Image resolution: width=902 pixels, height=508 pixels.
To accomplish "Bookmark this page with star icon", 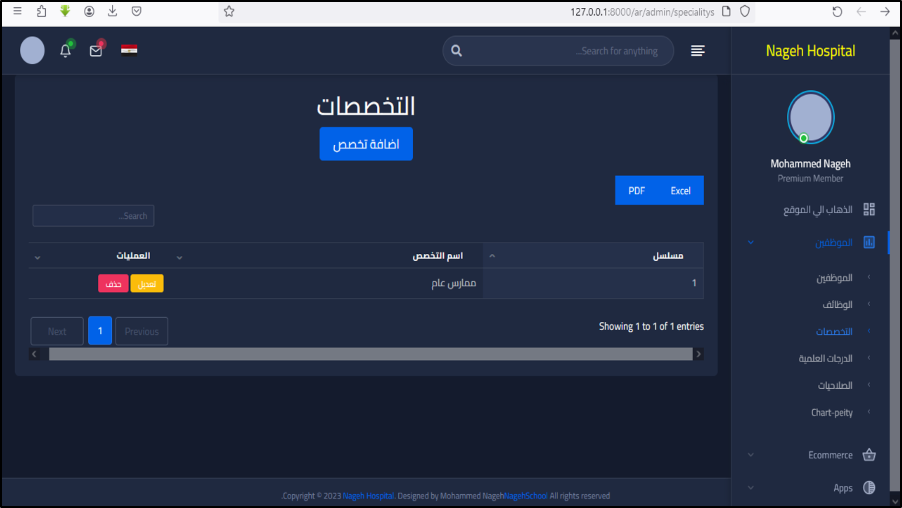I will [228, 11].
